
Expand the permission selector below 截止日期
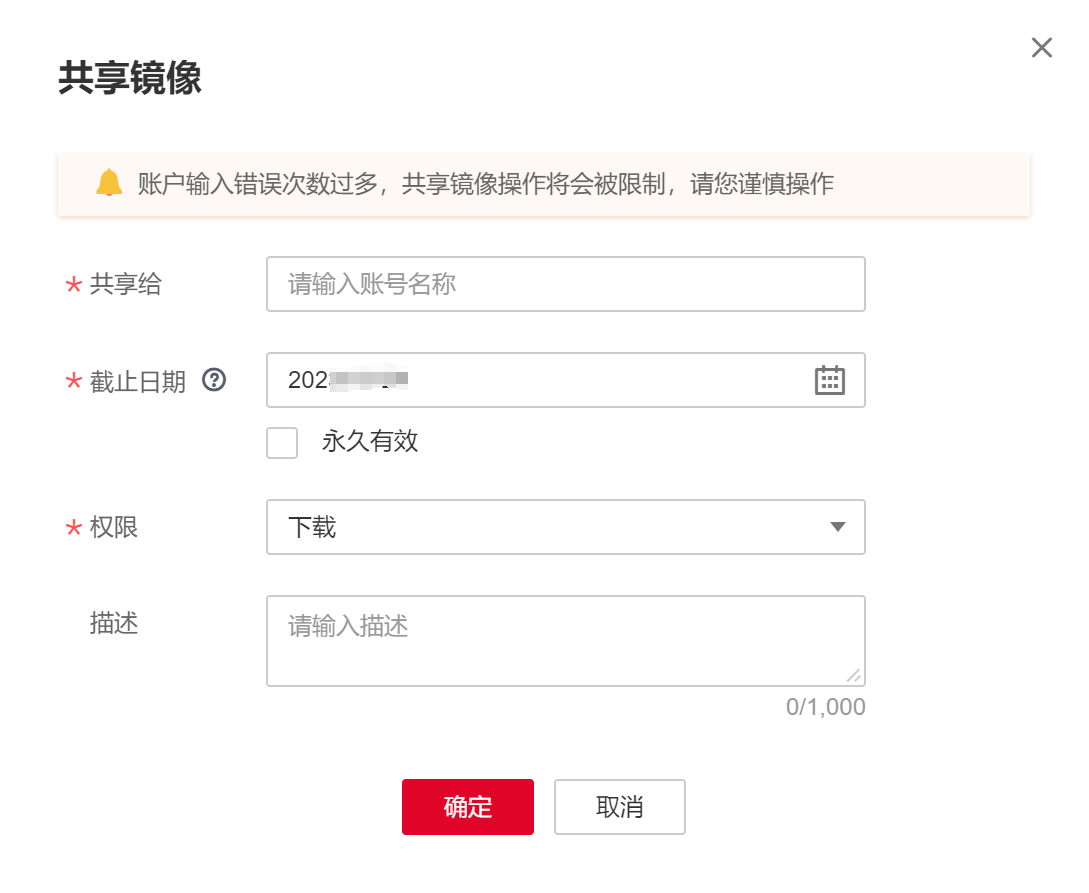tap(565, 527)
